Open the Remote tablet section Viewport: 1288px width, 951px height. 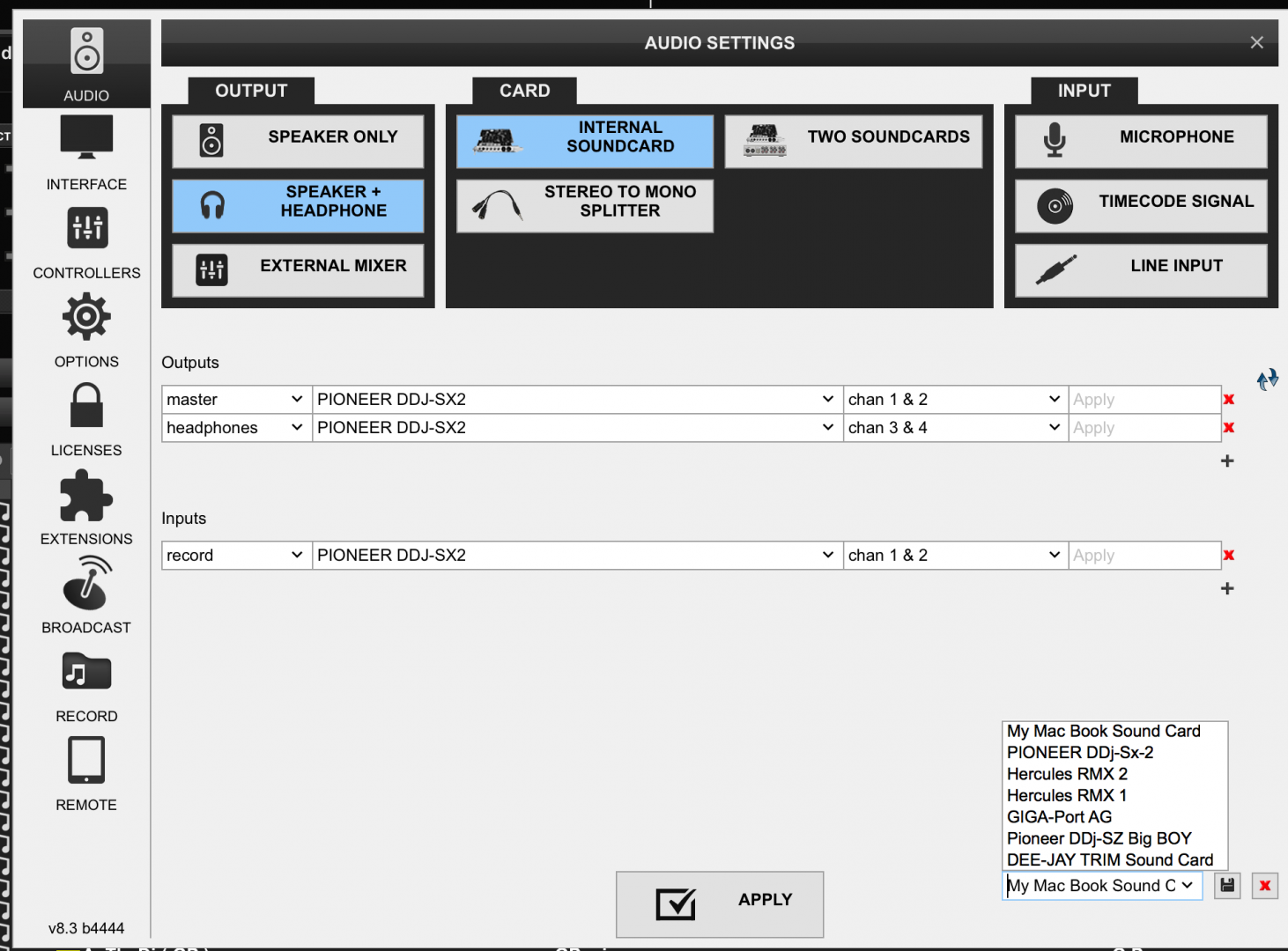86,774
